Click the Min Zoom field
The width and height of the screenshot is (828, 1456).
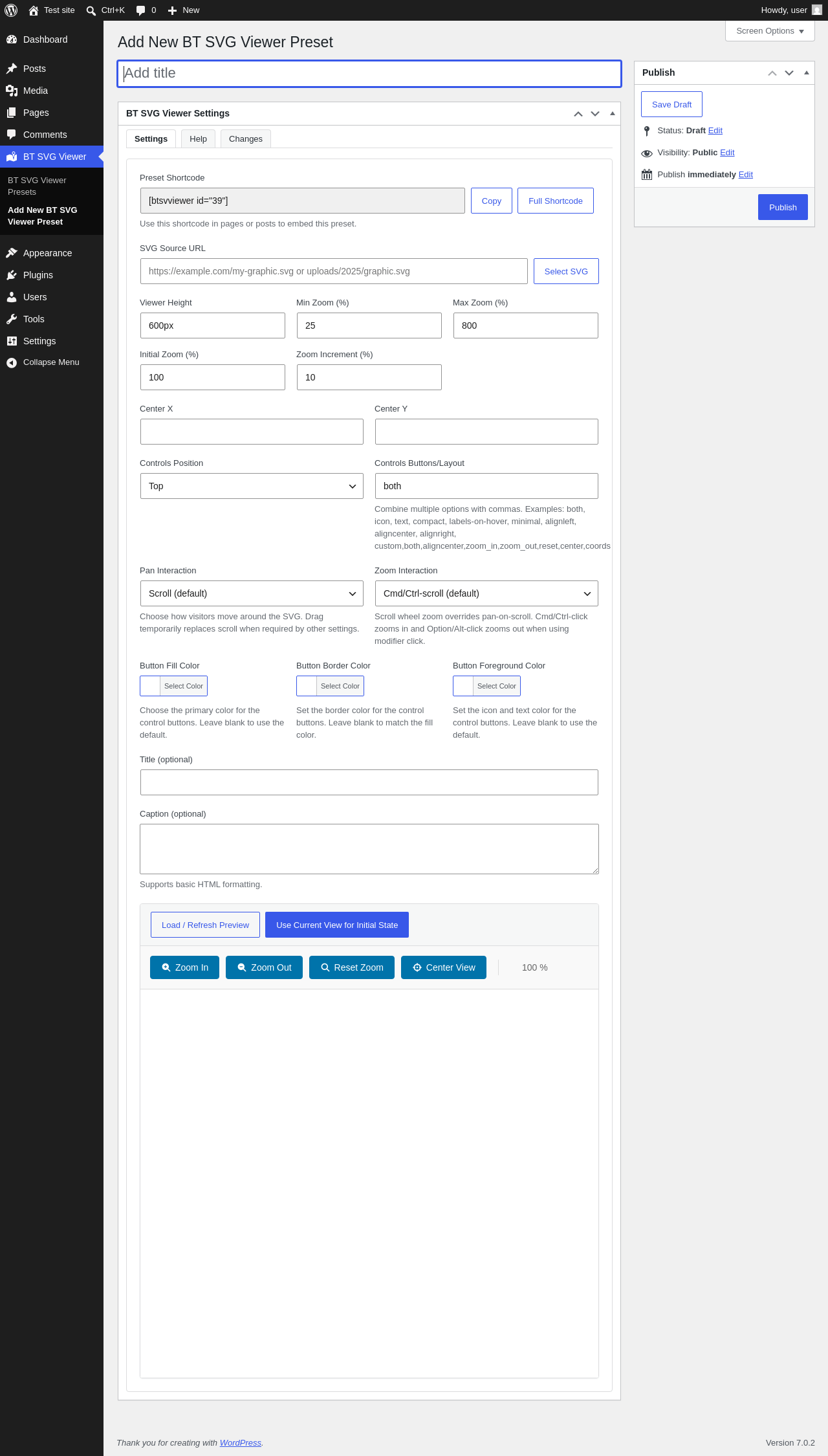tap(369, 325)
